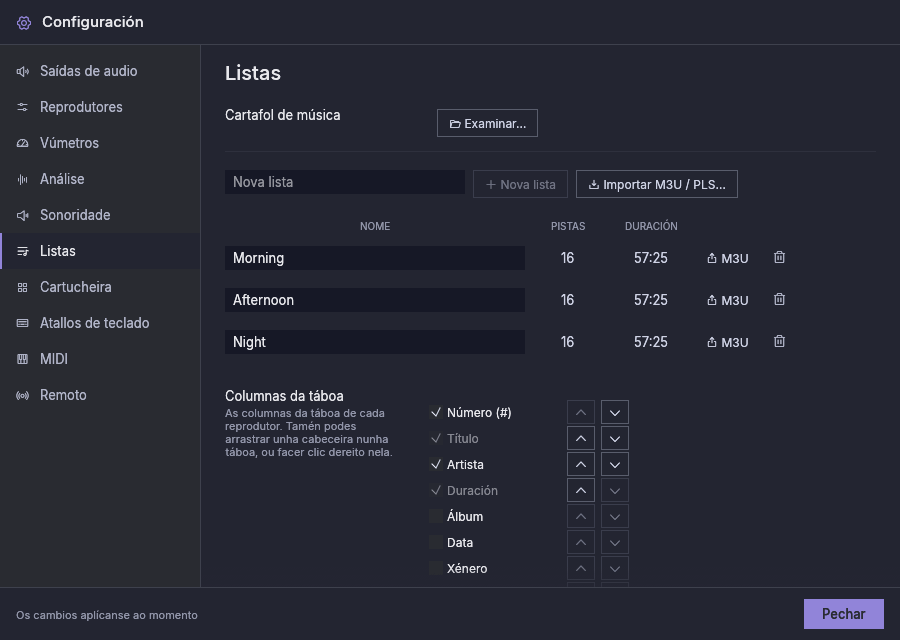Click Examinar... to browse music folder
The image size is (900, 640).
coord(487,123)
